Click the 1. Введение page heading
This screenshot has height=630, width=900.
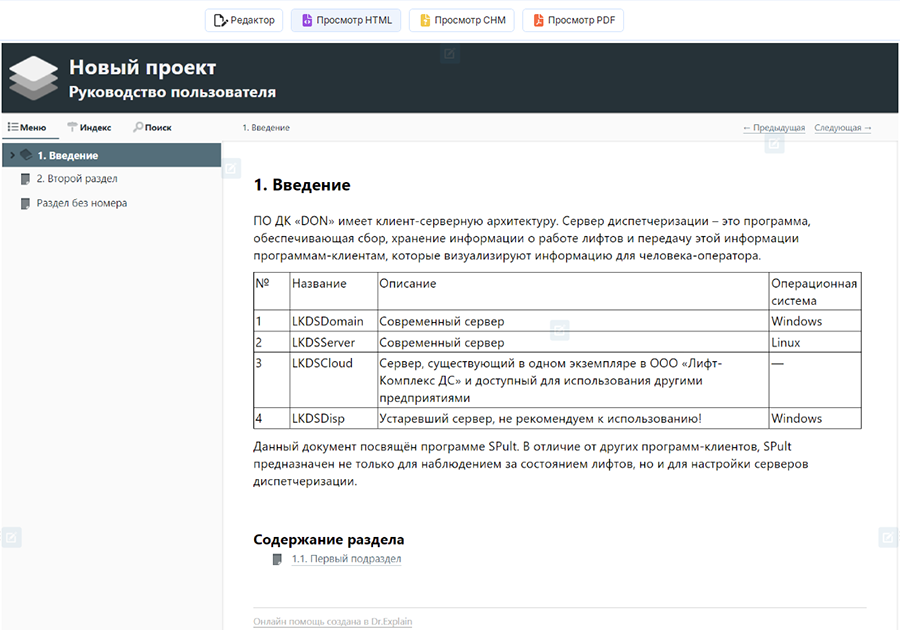point(302,185)
